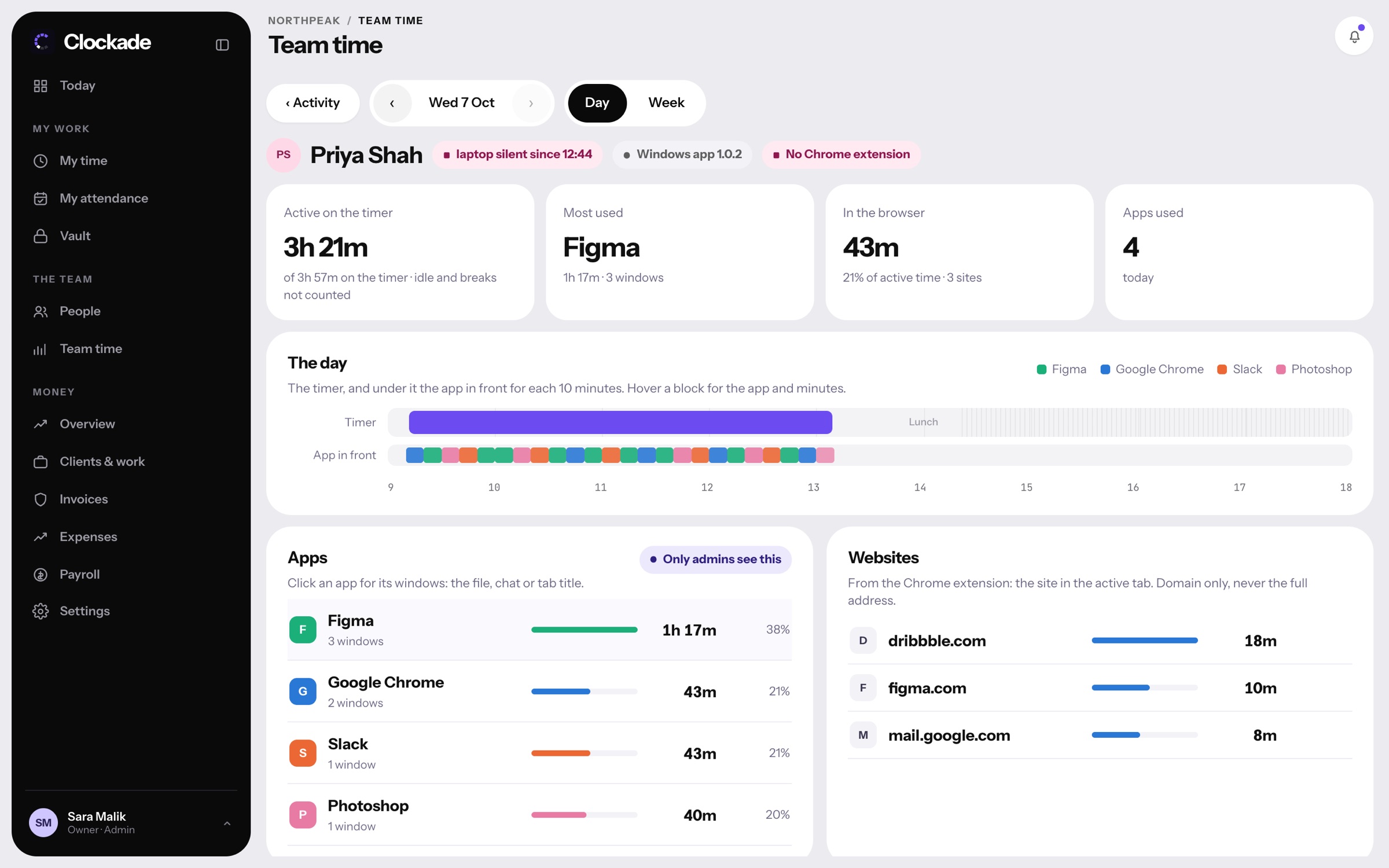Click the figma.com website row

(1100, 688)
